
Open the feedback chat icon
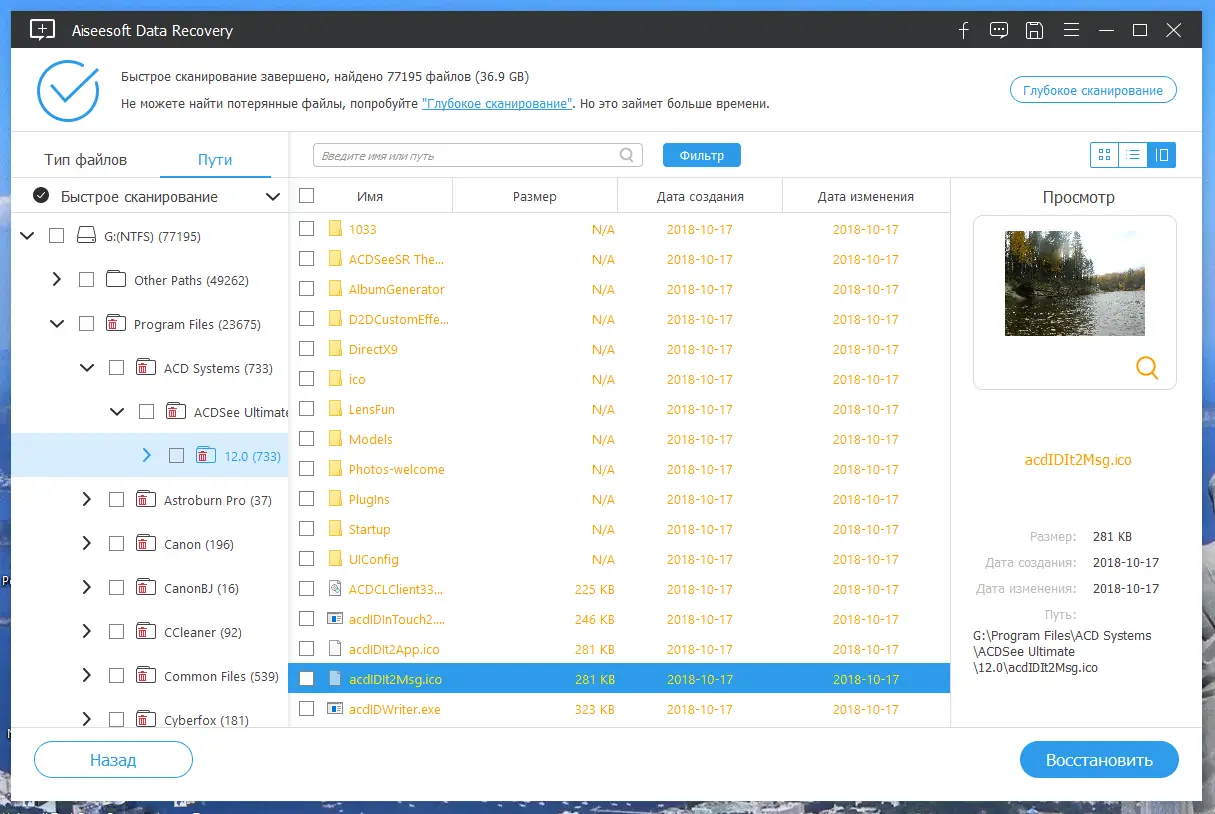(998, 30)
